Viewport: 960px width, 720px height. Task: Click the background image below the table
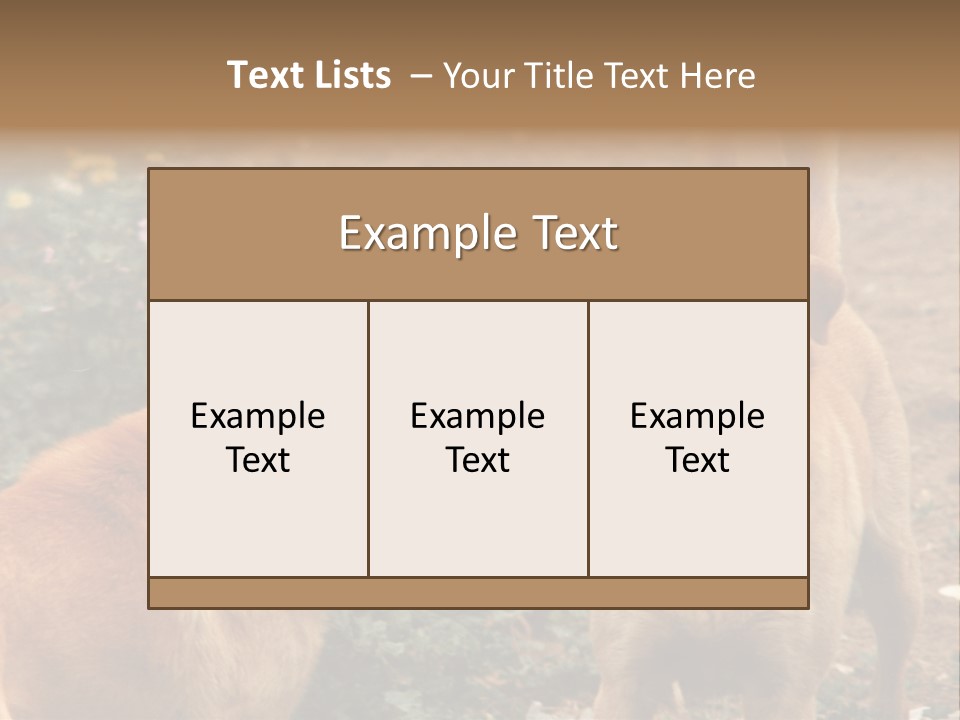point(478,665)
